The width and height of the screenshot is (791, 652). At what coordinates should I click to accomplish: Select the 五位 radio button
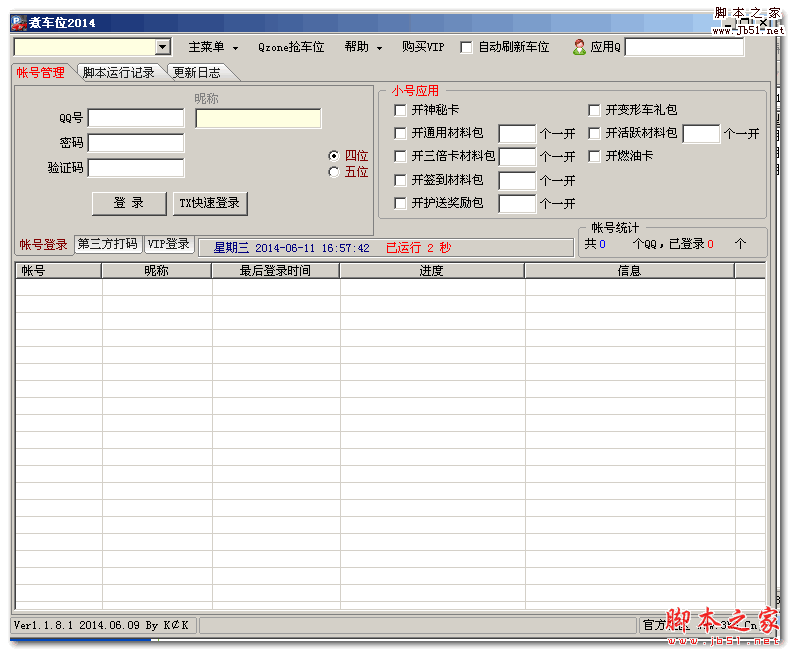[333, 172]
